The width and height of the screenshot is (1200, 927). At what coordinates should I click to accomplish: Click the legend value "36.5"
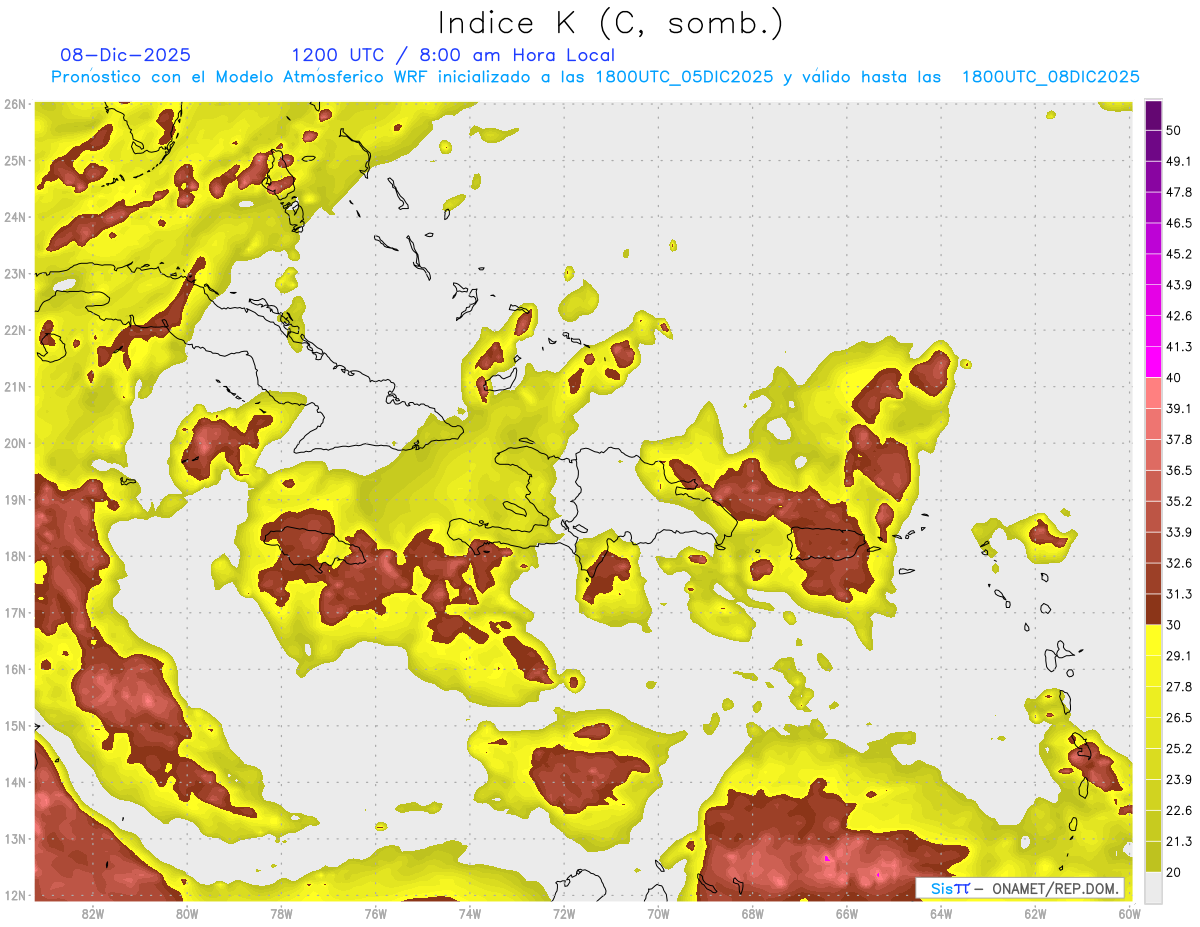1178,470
